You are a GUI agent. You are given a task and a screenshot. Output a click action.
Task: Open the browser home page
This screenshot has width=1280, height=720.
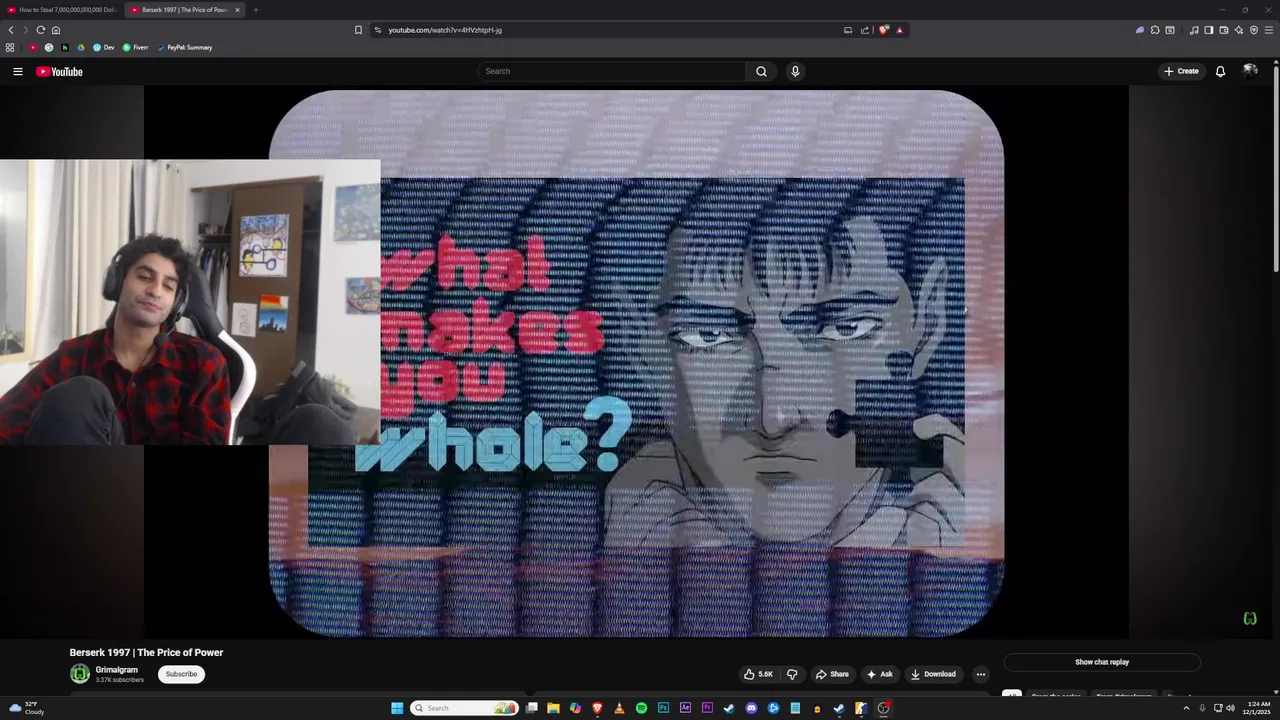(56, 30)
